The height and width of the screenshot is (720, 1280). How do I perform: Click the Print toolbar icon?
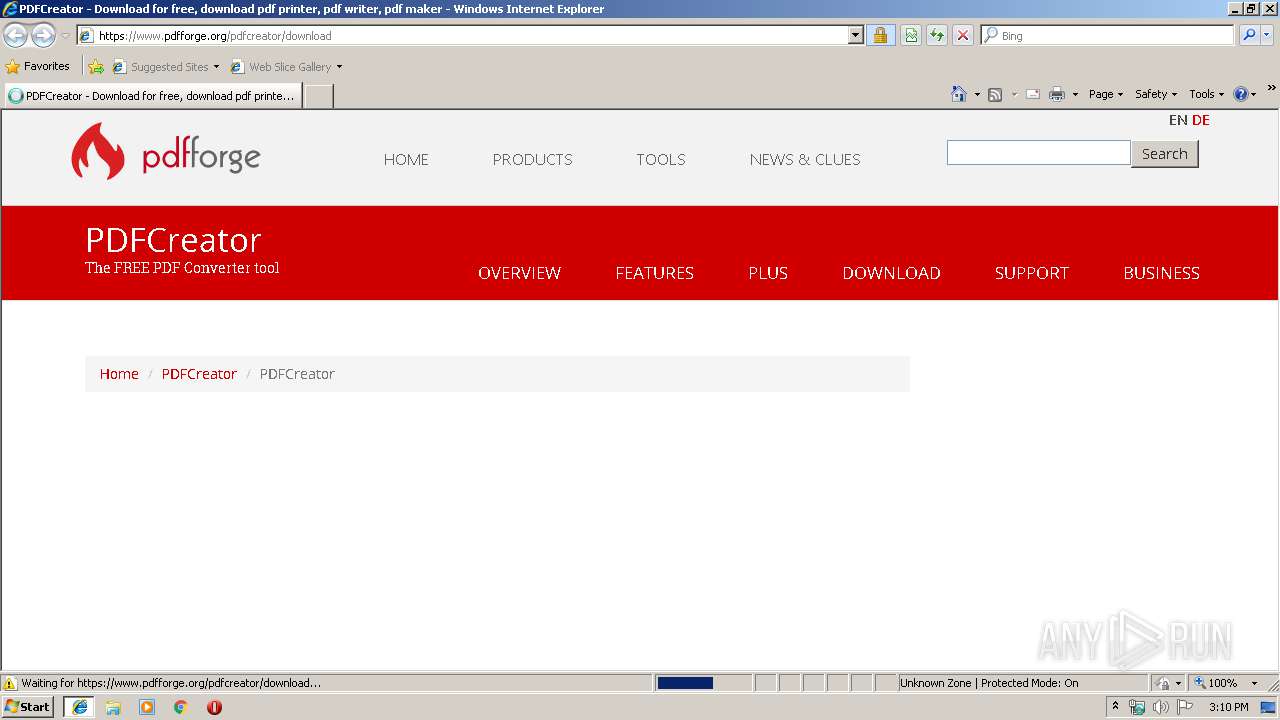[1057, 94]
